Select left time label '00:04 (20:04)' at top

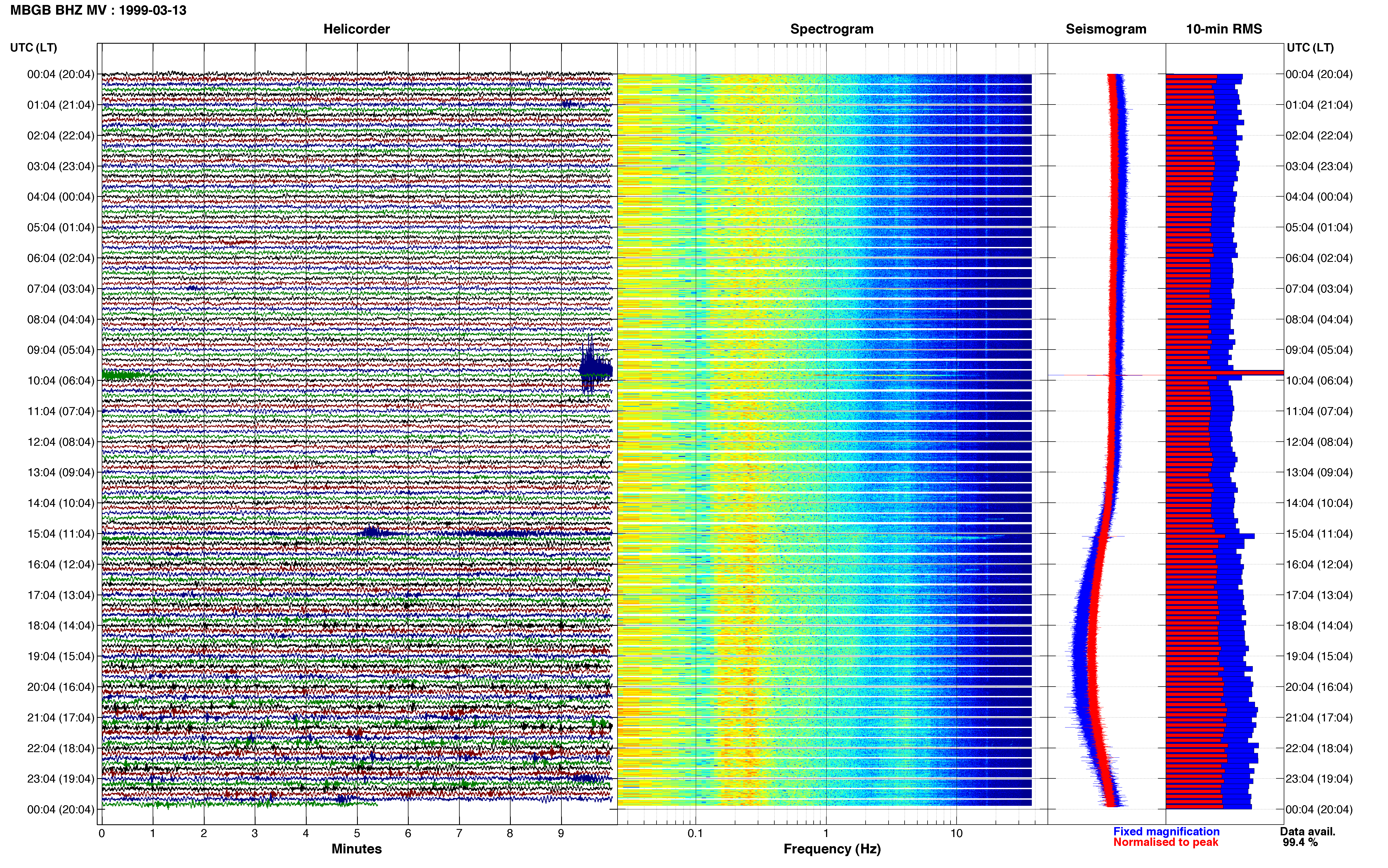[61, 74]
